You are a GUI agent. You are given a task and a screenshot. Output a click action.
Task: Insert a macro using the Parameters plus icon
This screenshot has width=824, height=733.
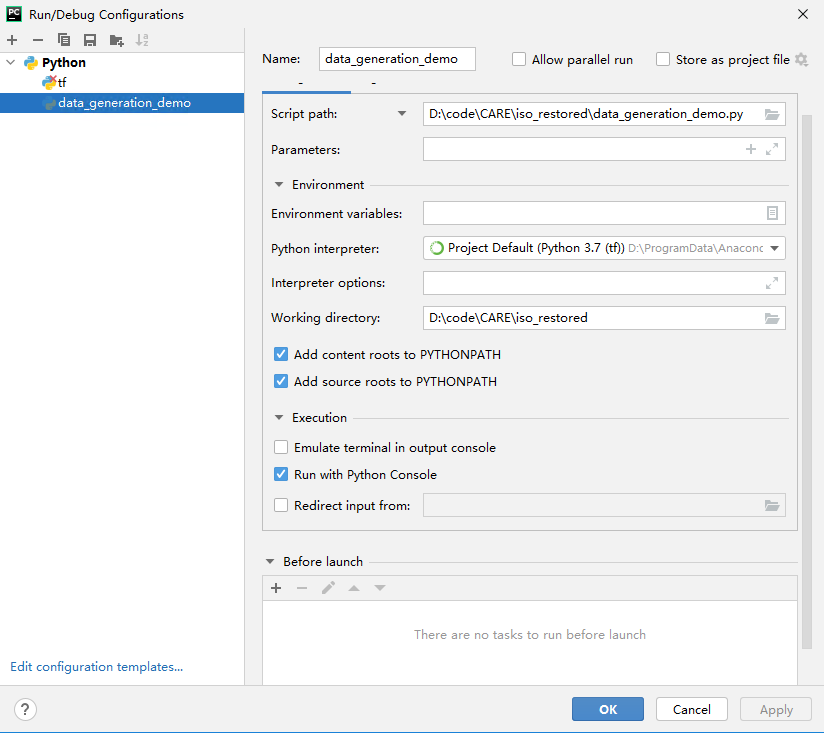(x=751, y=149)
